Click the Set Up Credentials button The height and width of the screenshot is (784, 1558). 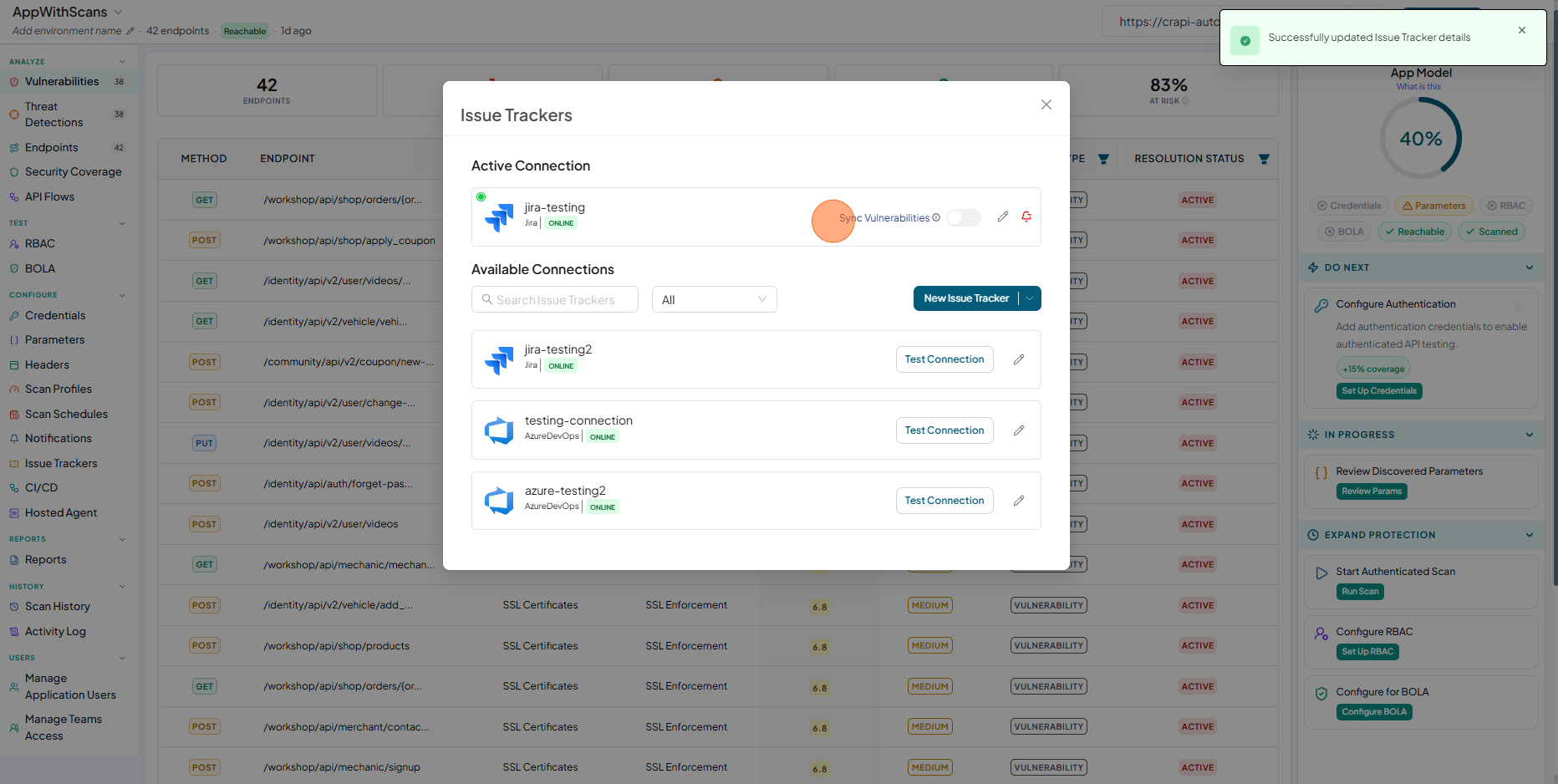click(x=1379, y=391)
